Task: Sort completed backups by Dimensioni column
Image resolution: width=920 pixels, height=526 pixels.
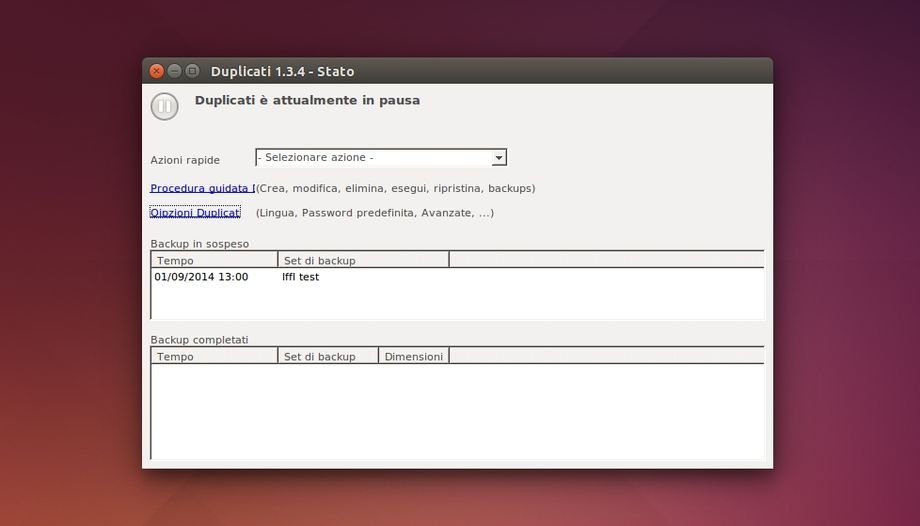Action: pyautogui.click(x=413, y=356)
